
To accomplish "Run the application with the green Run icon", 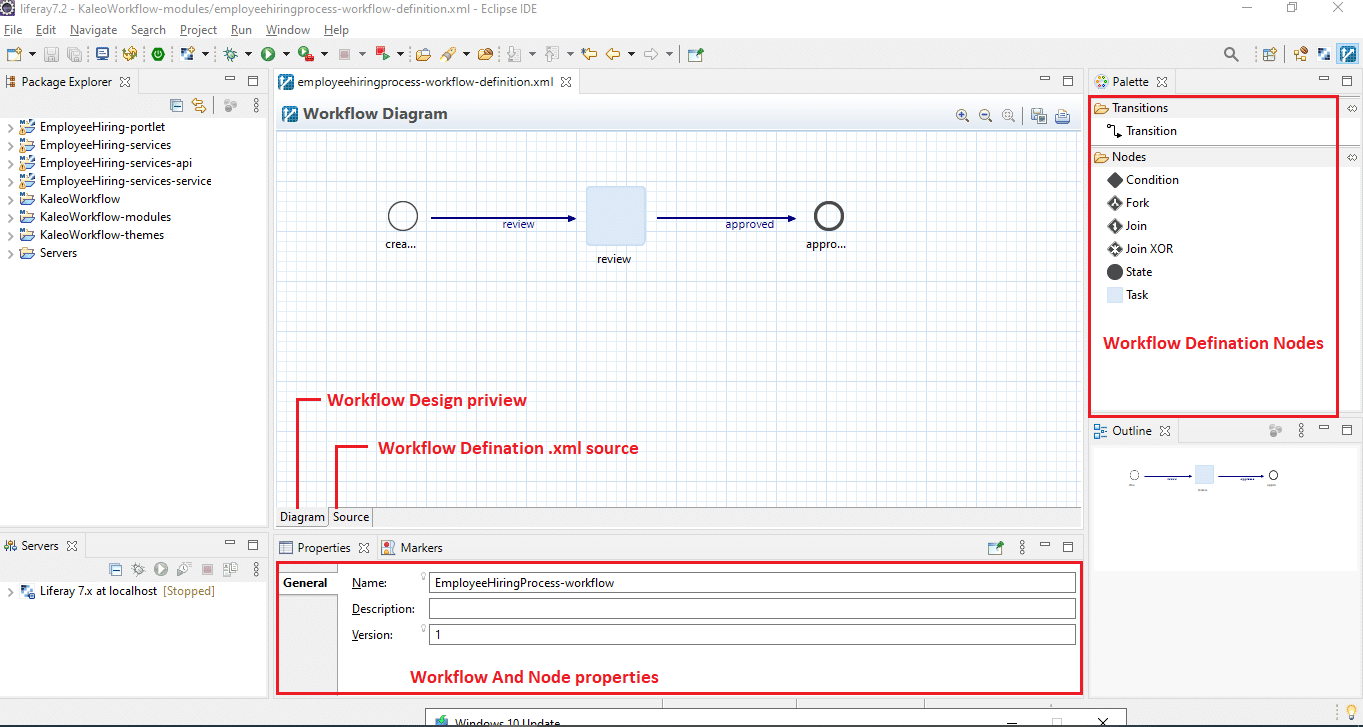I will click(267, 54).
